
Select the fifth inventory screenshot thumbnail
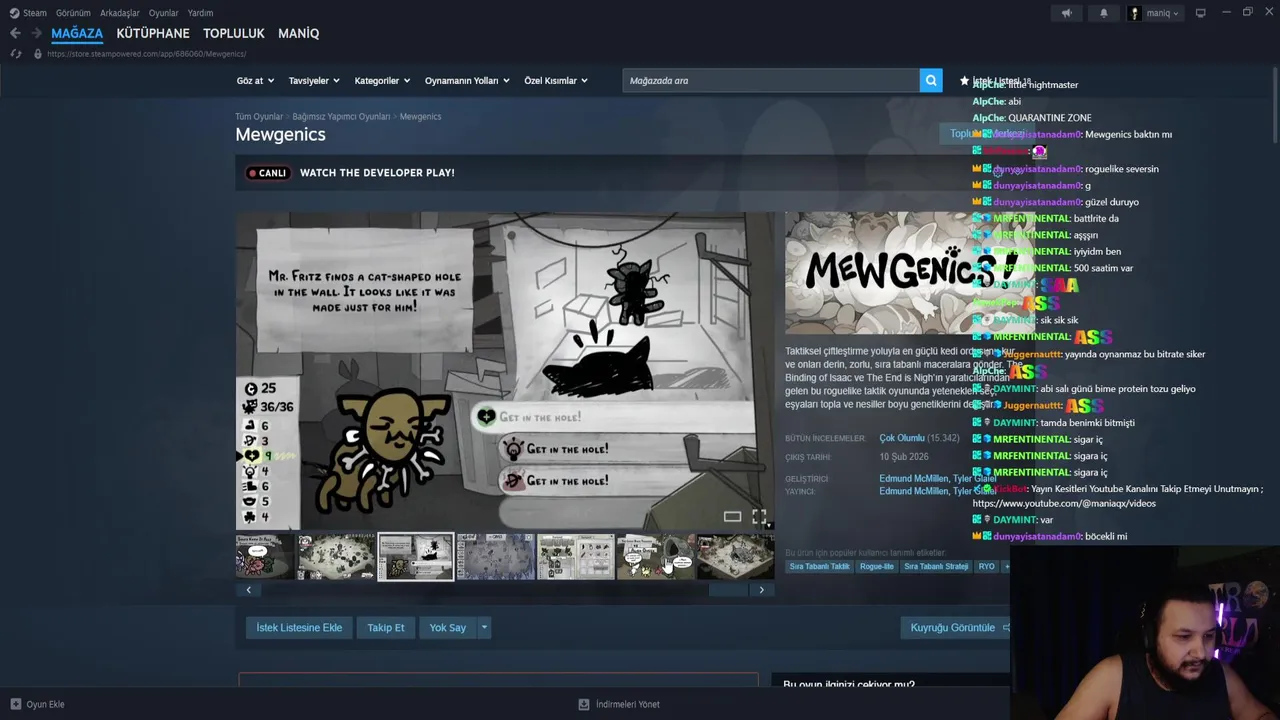tap(576, 557)
